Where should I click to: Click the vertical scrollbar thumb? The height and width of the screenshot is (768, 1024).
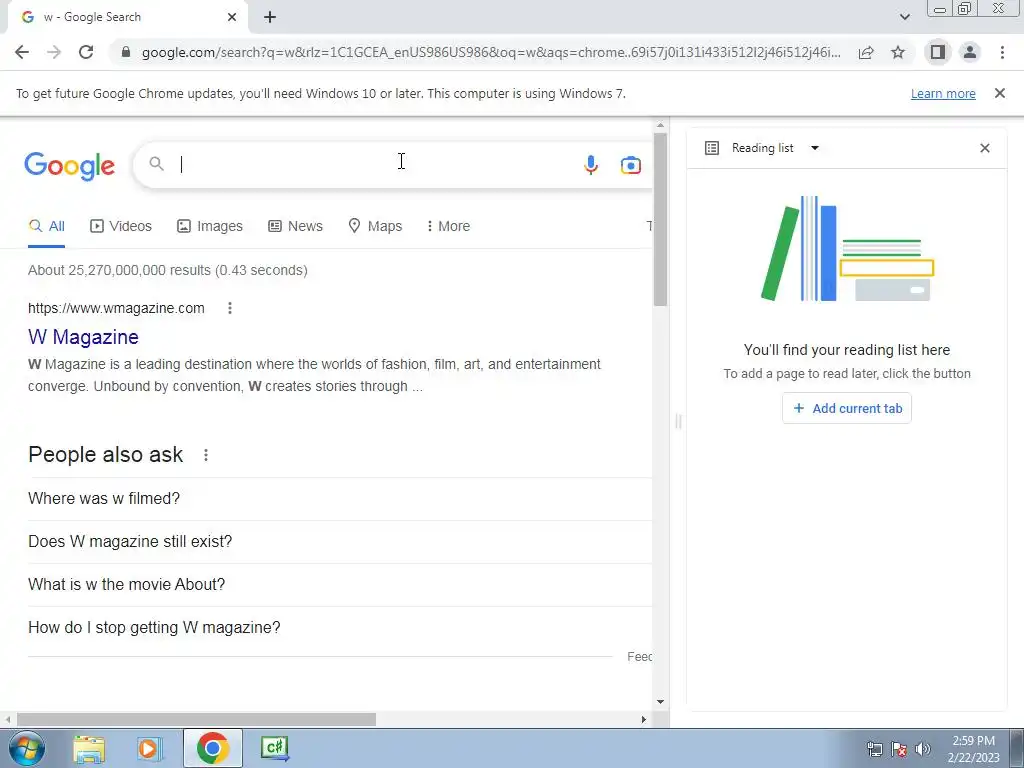point(660,219)
